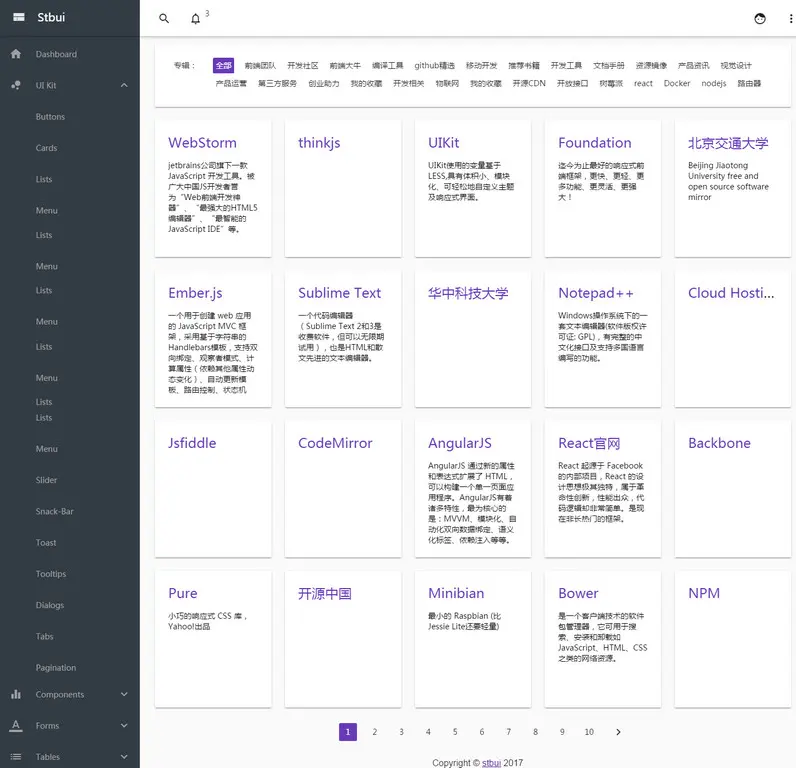Open the Bower card title
This screenshot has width=796, height=768.
[578, 593]
